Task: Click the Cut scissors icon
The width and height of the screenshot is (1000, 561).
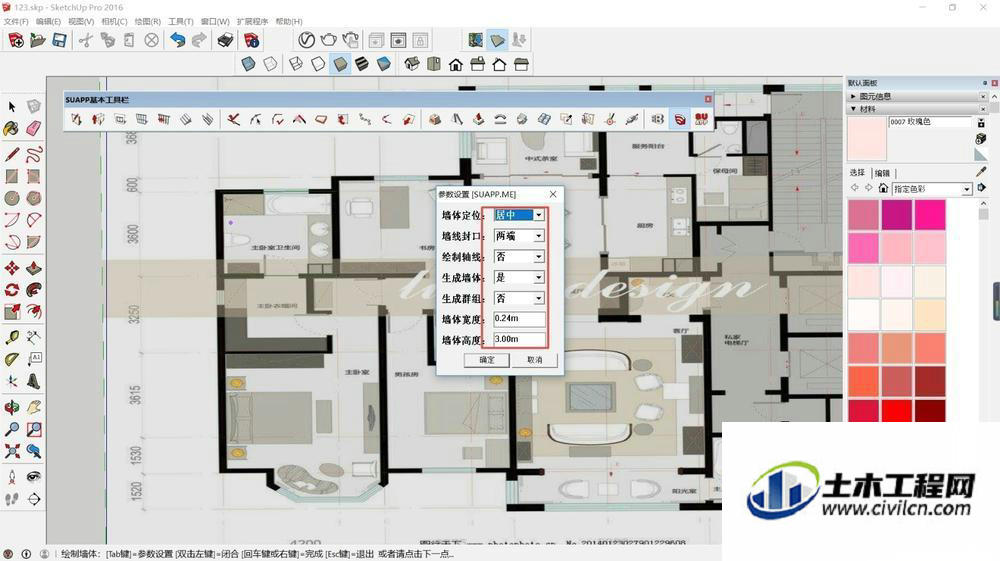Action: click(x=85, y=41)
